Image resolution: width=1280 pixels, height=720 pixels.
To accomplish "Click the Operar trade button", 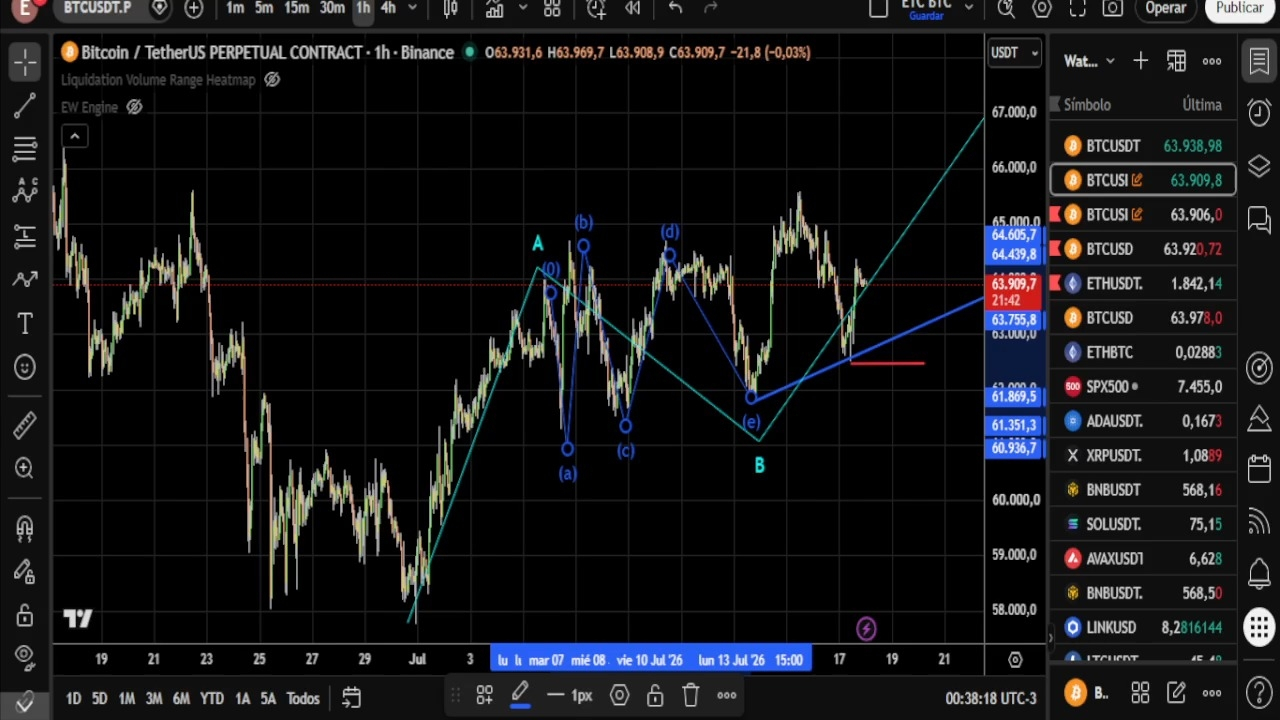I will (1165, 8).
